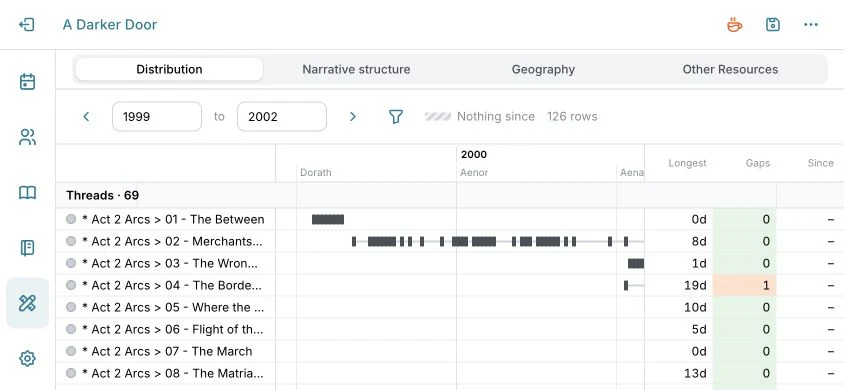Click the orange gaps cell showing 1
Viewport: 844px width, 390px height.
pos(744,285)
